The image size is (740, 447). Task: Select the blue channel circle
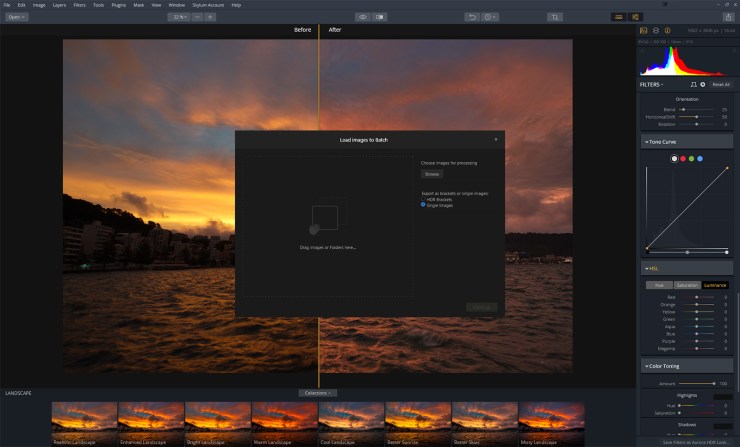700,159
